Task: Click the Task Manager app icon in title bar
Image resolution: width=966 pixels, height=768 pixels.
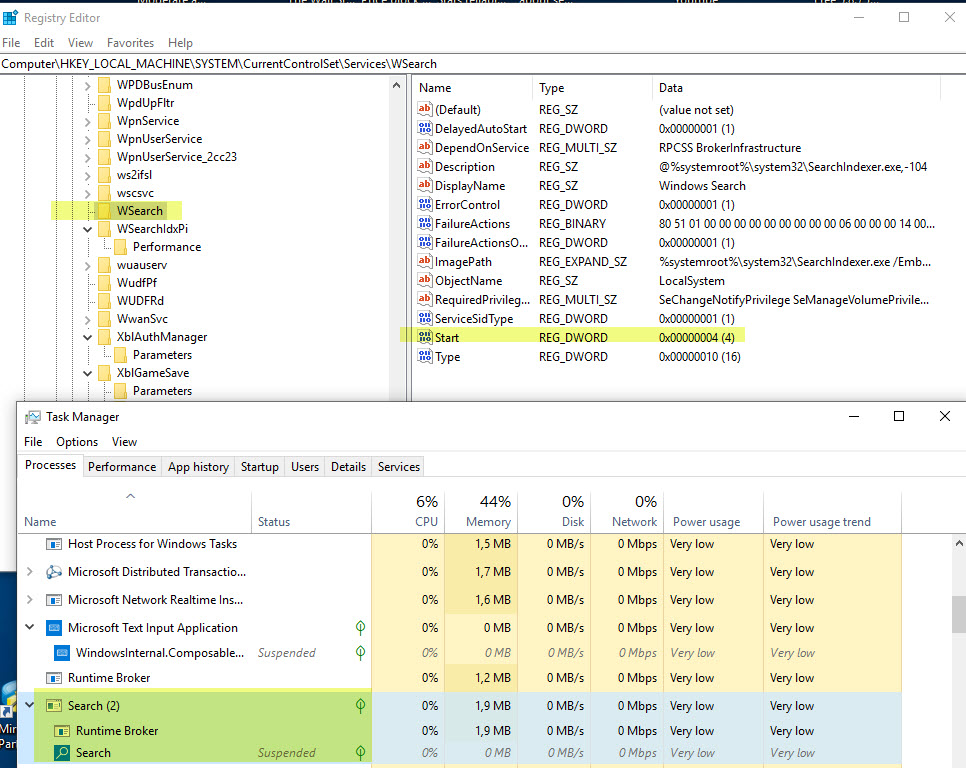Action: click(33, 417)
